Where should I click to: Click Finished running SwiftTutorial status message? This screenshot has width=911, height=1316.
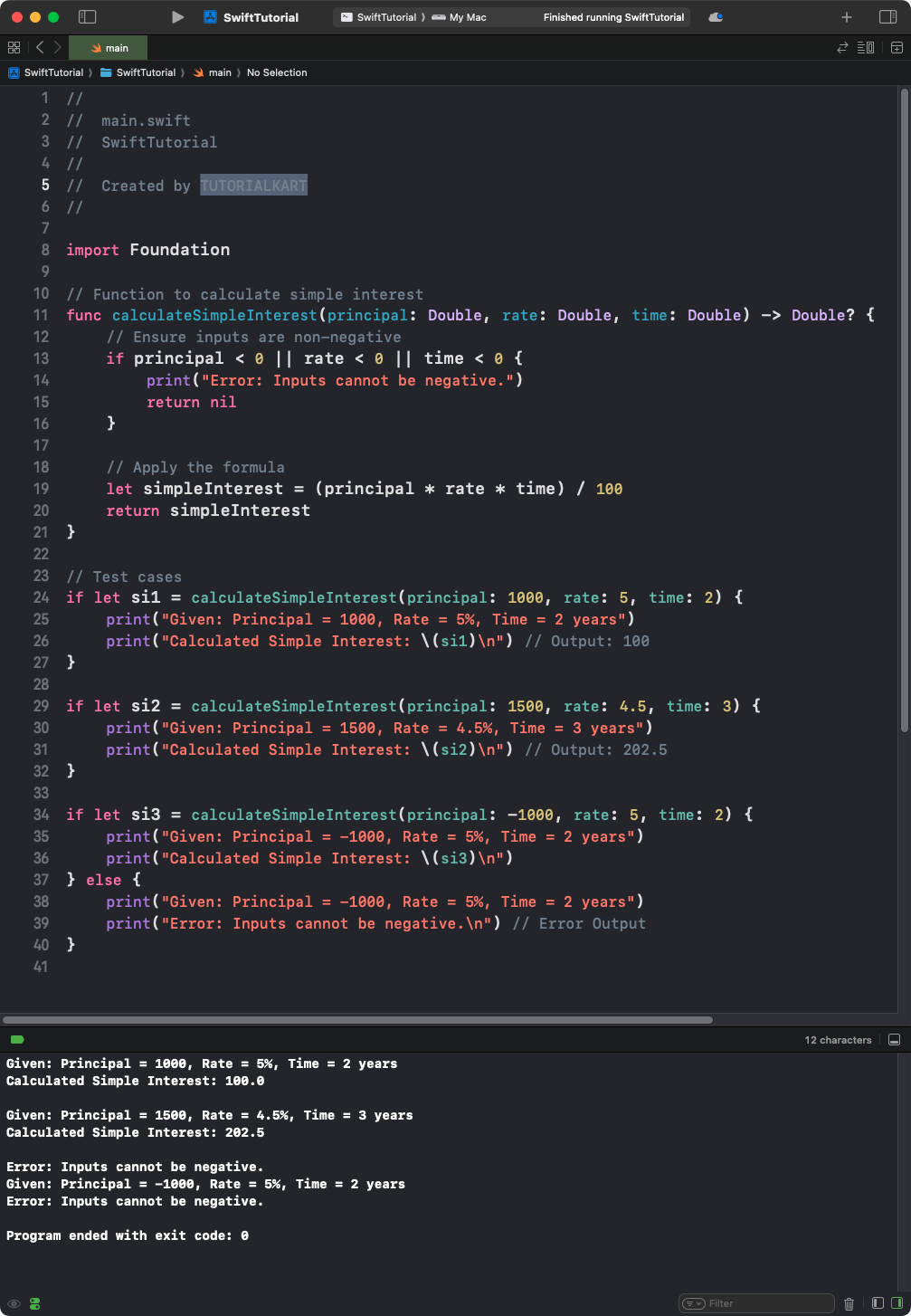[x=612, y=16]
